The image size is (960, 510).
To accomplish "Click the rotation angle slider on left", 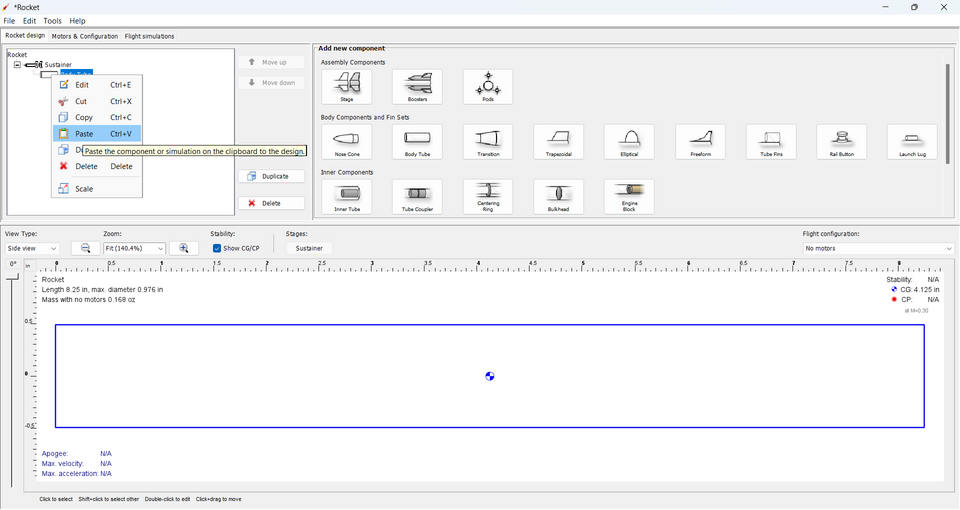I will (13, 280).
